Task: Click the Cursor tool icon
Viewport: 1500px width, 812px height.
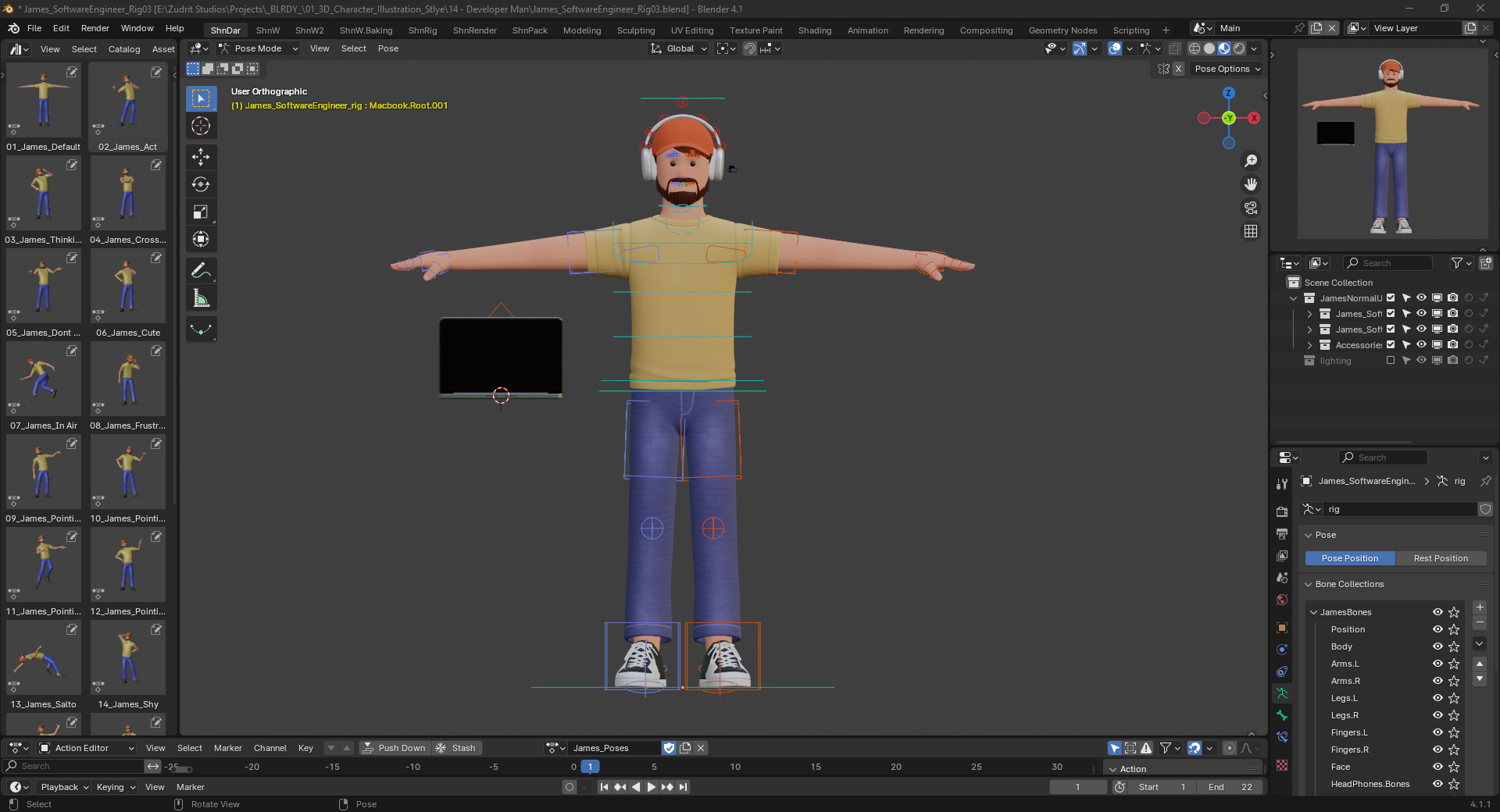Action: pyautogui.click(x=201, y=126)
